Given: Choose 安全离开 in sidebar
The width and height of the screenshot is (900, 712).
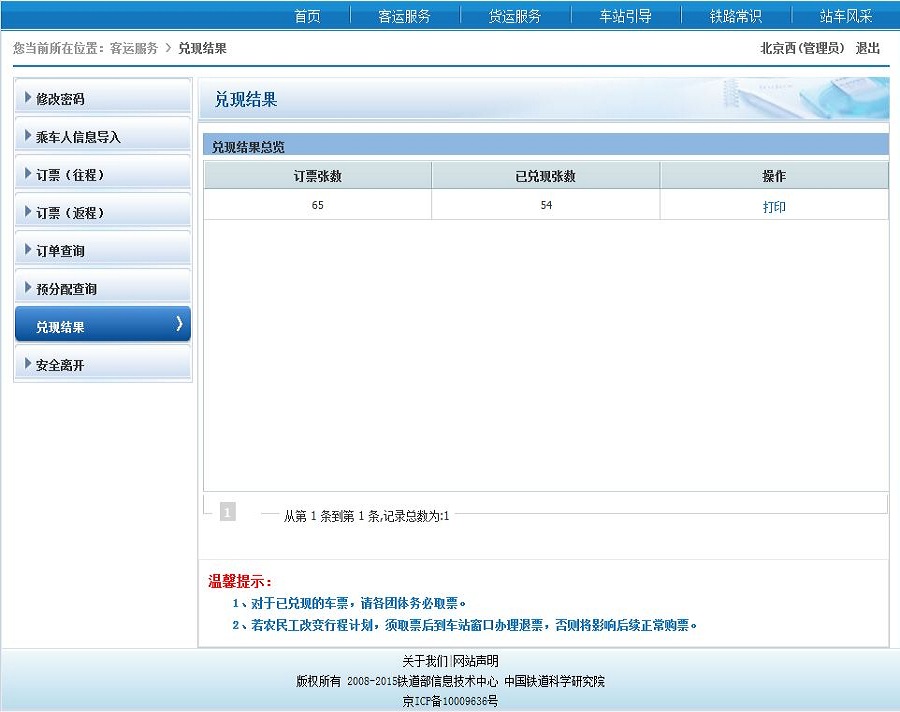Looking at the screenshot, I should pyautogui.click(x=60, y=365).
